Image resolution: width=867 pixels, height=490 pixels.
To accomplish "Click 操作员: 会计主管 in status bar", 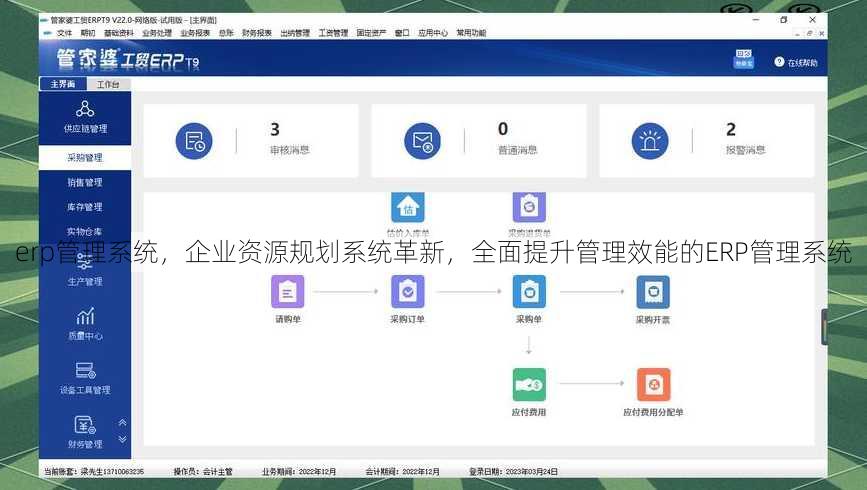I will click(203, 472).
